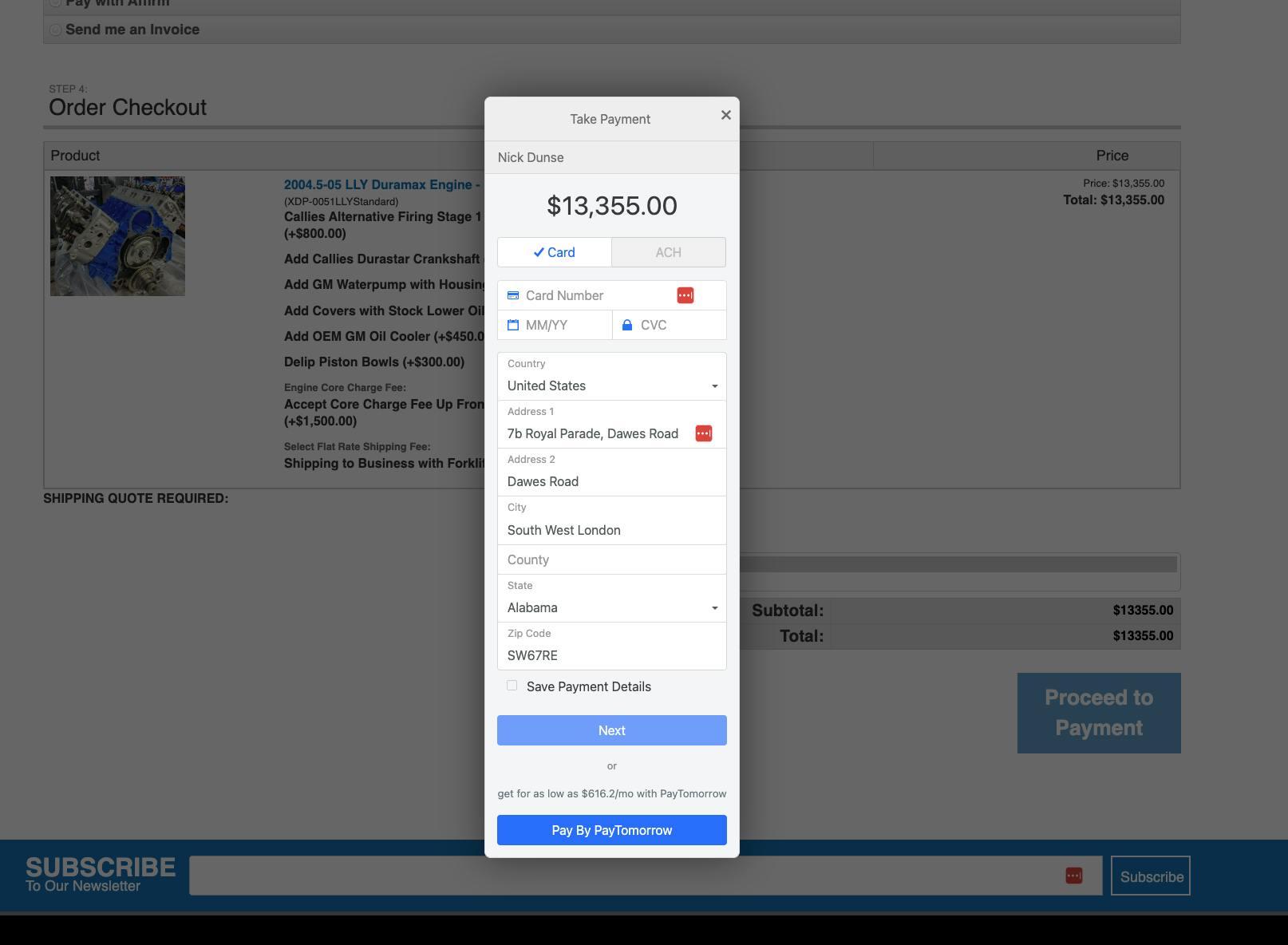
Task: Click the red autofill icon in newsletter field
Action: pos(1074,876)
